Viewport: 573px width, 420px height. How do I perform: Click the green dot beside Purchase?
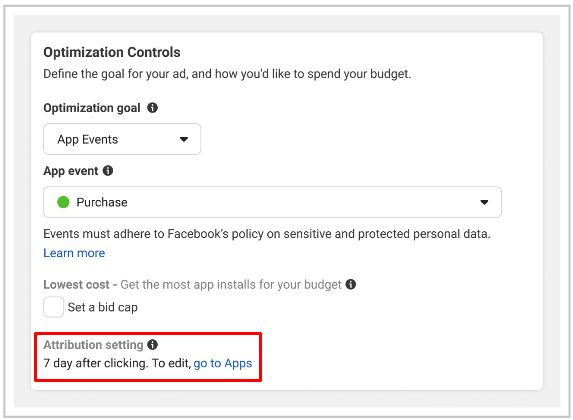tap(63, 202)
